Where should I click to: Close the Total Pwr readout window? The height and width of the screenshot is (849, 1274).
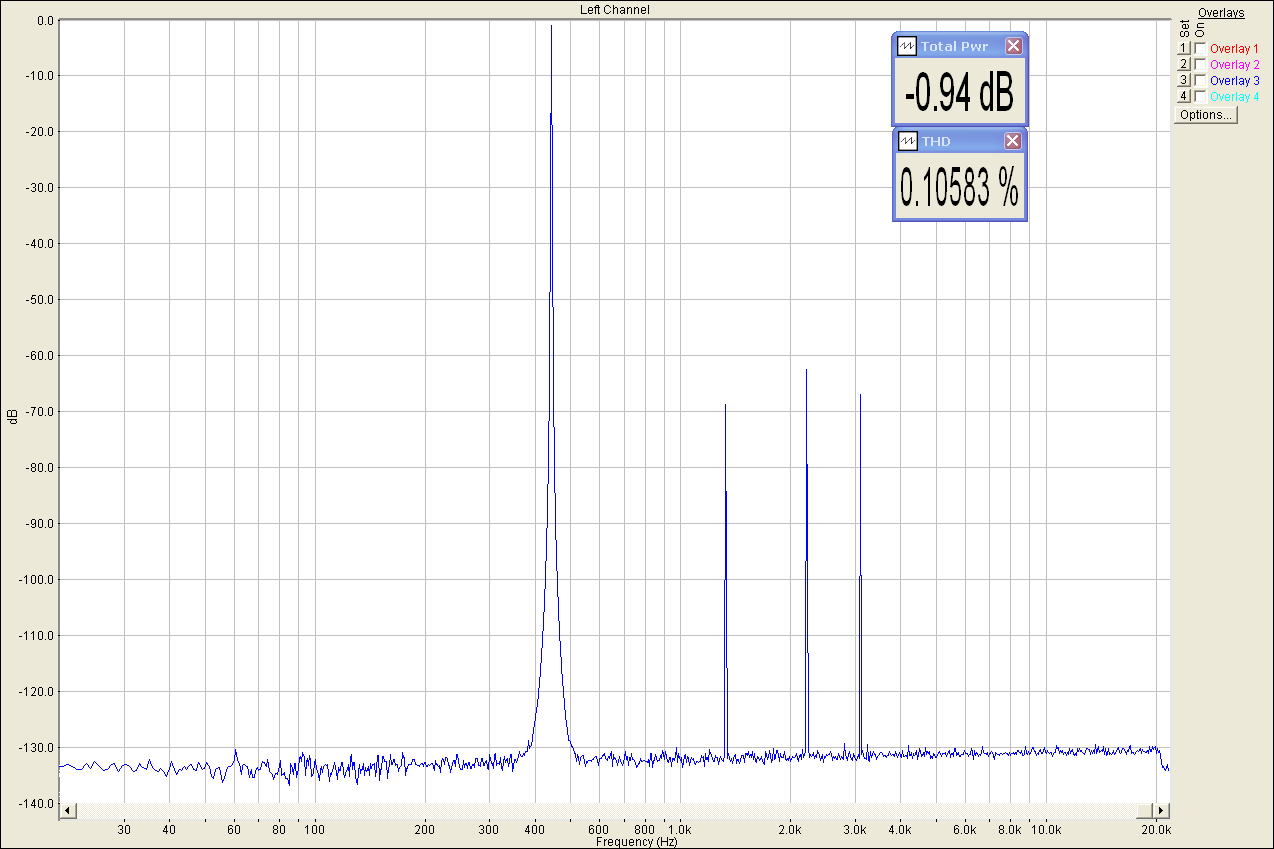pos(1013,46)
